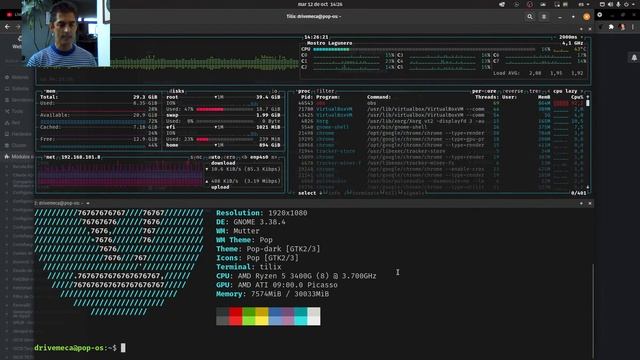Click 'CPU: AMD Ryzen 5 3400G' line
Image resolution: width=640 pixels, height=360 pixels.
[x=296, y=276]
